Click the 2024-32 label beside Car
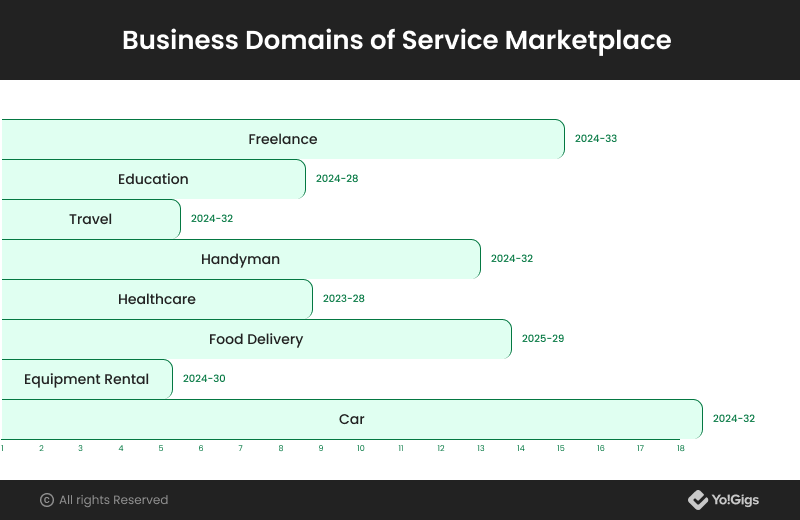800x520 pixels. click(734, 418)
